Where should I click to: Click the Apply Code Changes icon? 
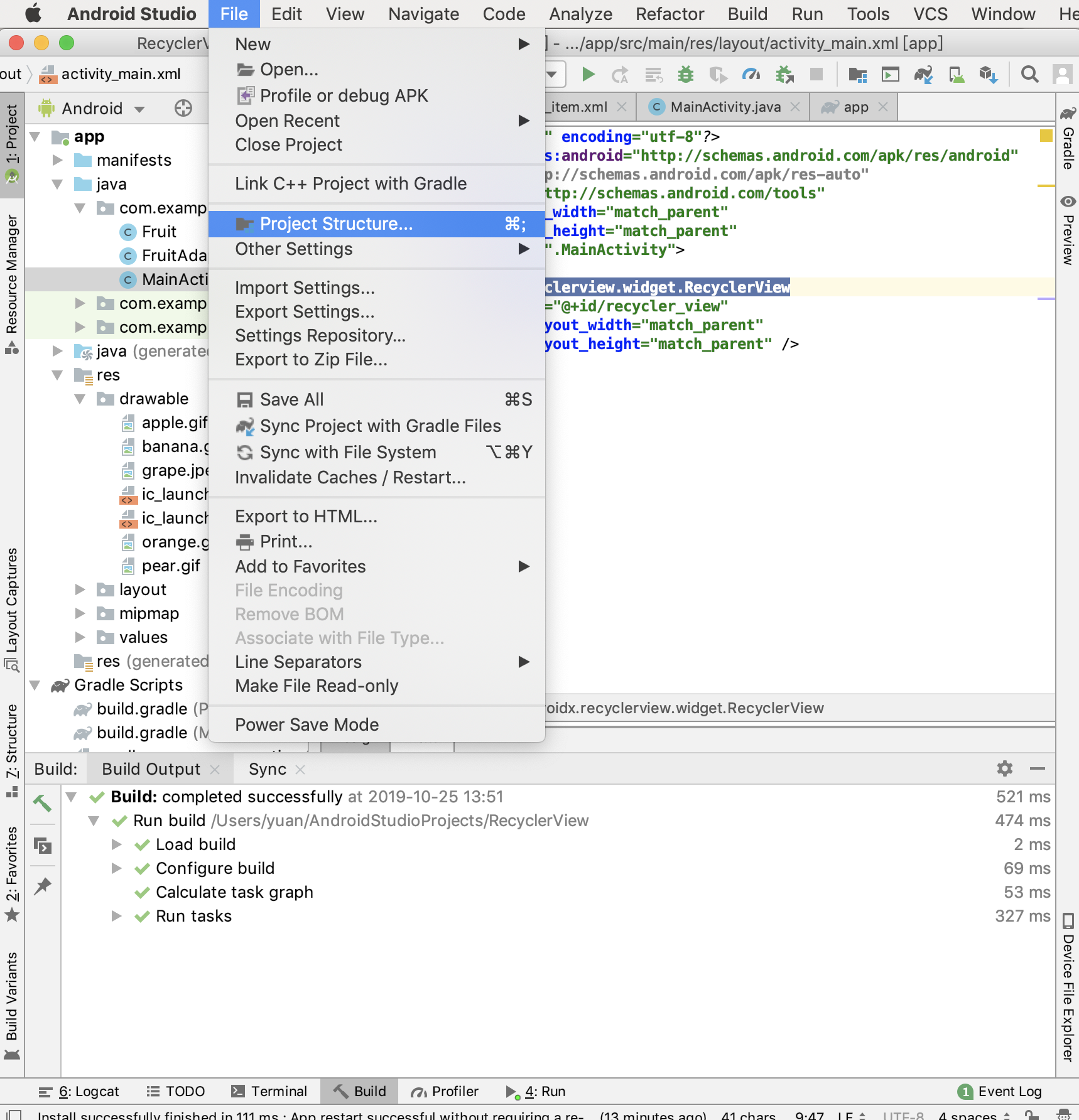point(654,75)
